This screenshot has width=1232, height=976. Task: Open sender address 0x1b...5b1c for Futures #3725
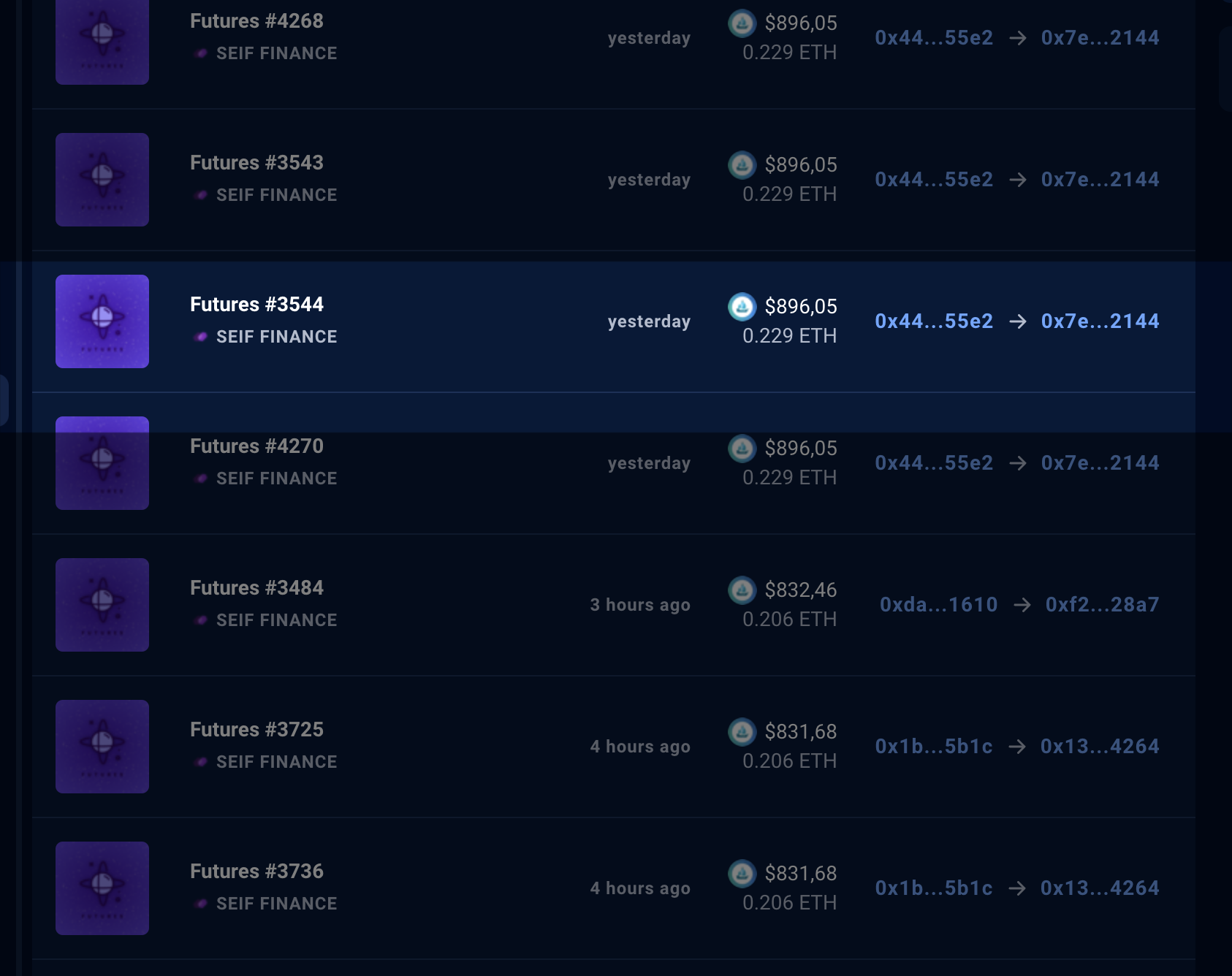(x=934, y=747)
